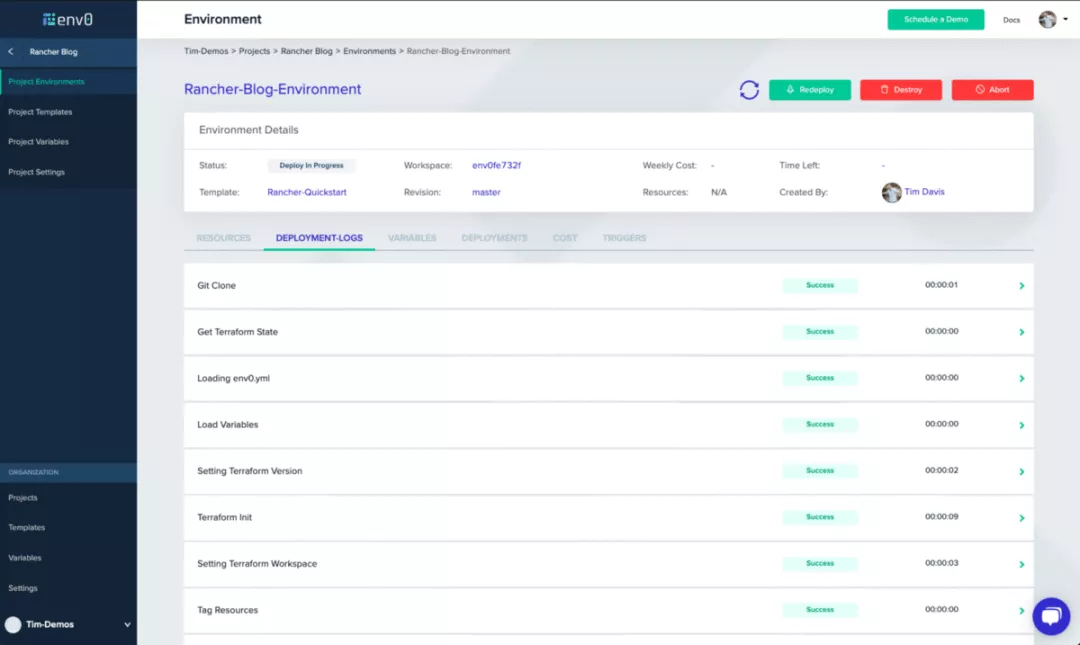Expand the Loading env0.yml step
The height and width of the screenshot is (645, 1080).
click(1021, 378)
